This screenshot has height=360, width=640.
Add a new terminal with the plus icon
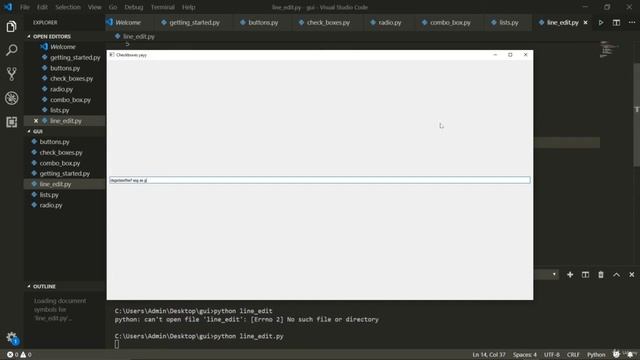pos(570,275)
